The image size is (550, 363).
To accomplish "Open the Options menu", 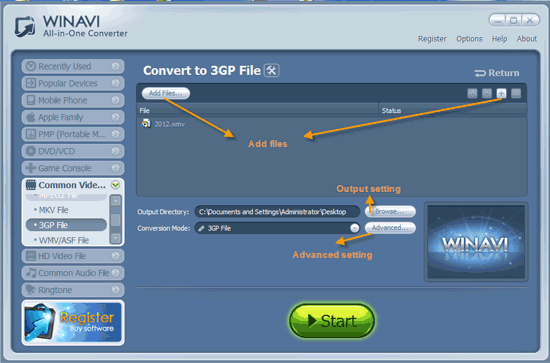I will 469,39.
